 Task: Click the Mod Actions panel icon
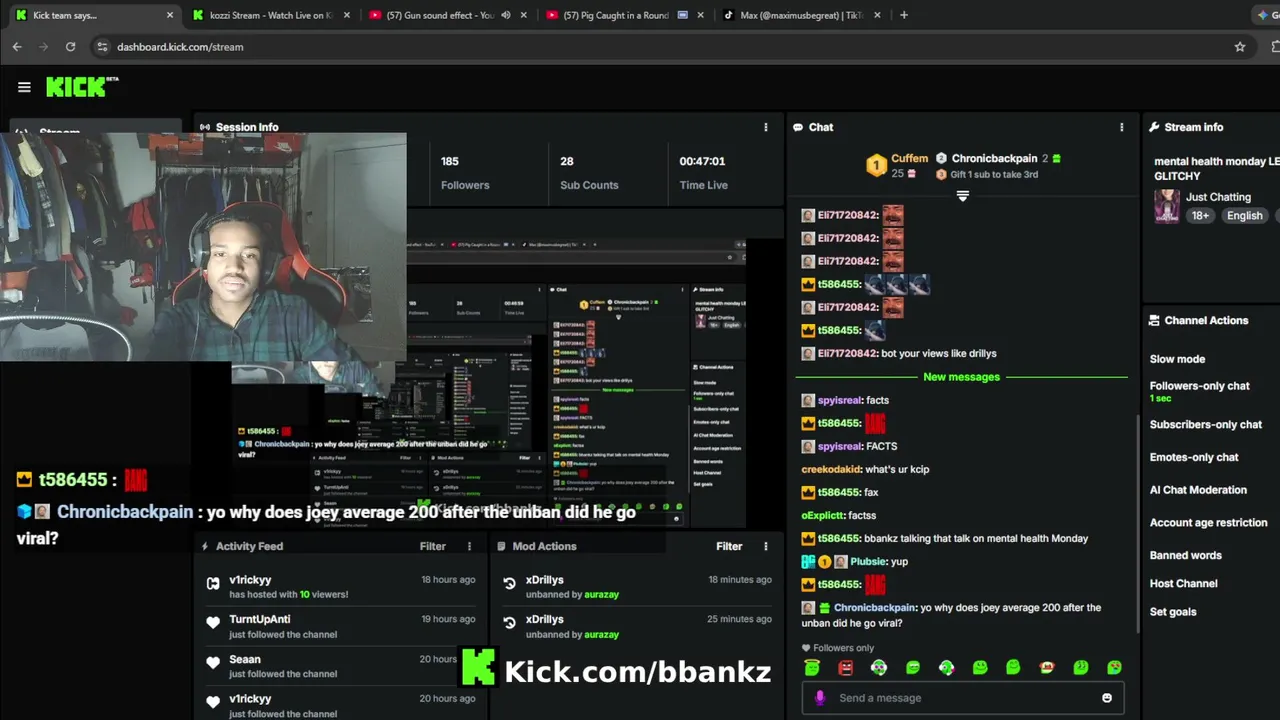point(502,546)
